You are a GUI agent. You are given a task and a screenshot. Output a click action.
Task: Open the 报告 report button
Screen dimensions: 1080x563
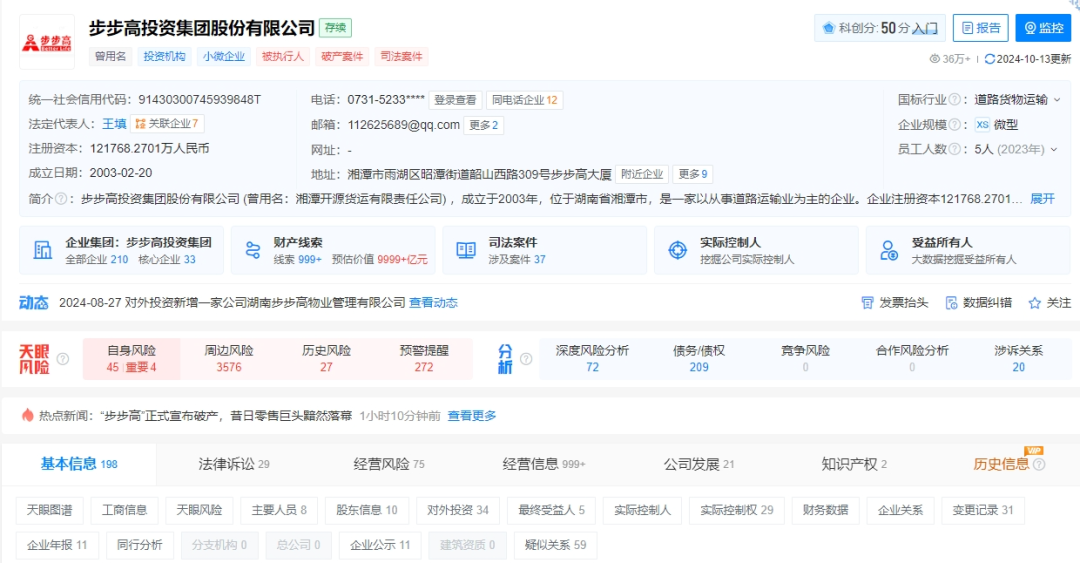[980, 28]
